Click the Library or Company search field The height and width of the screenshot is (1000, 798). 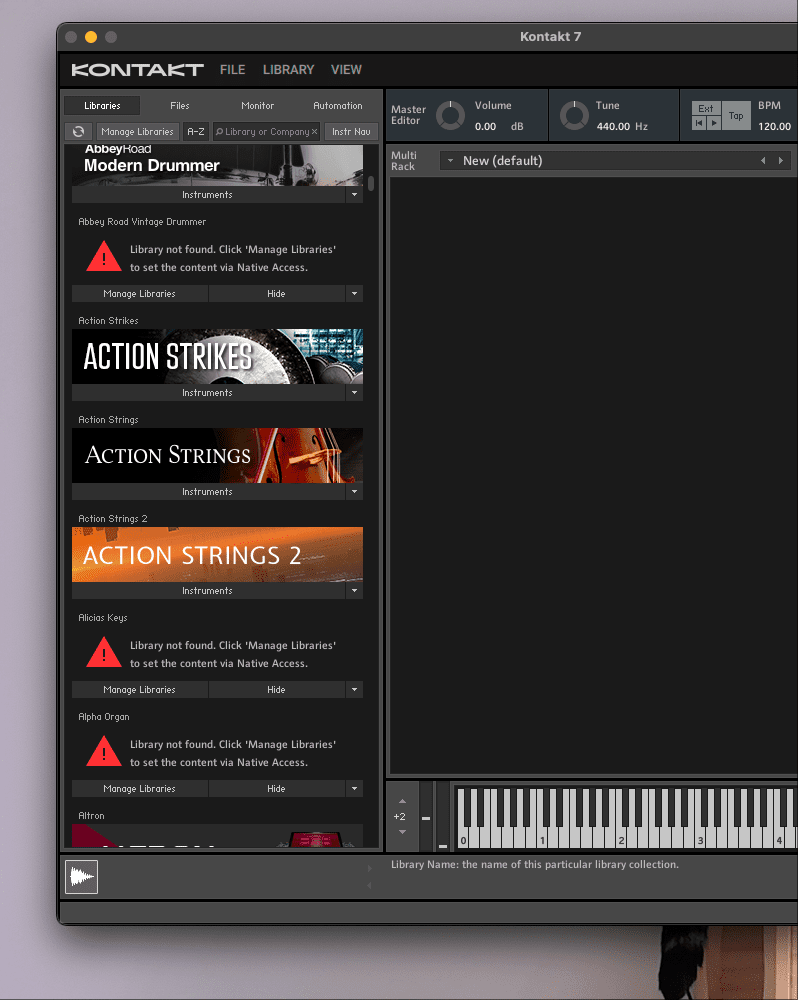(266, 131)
